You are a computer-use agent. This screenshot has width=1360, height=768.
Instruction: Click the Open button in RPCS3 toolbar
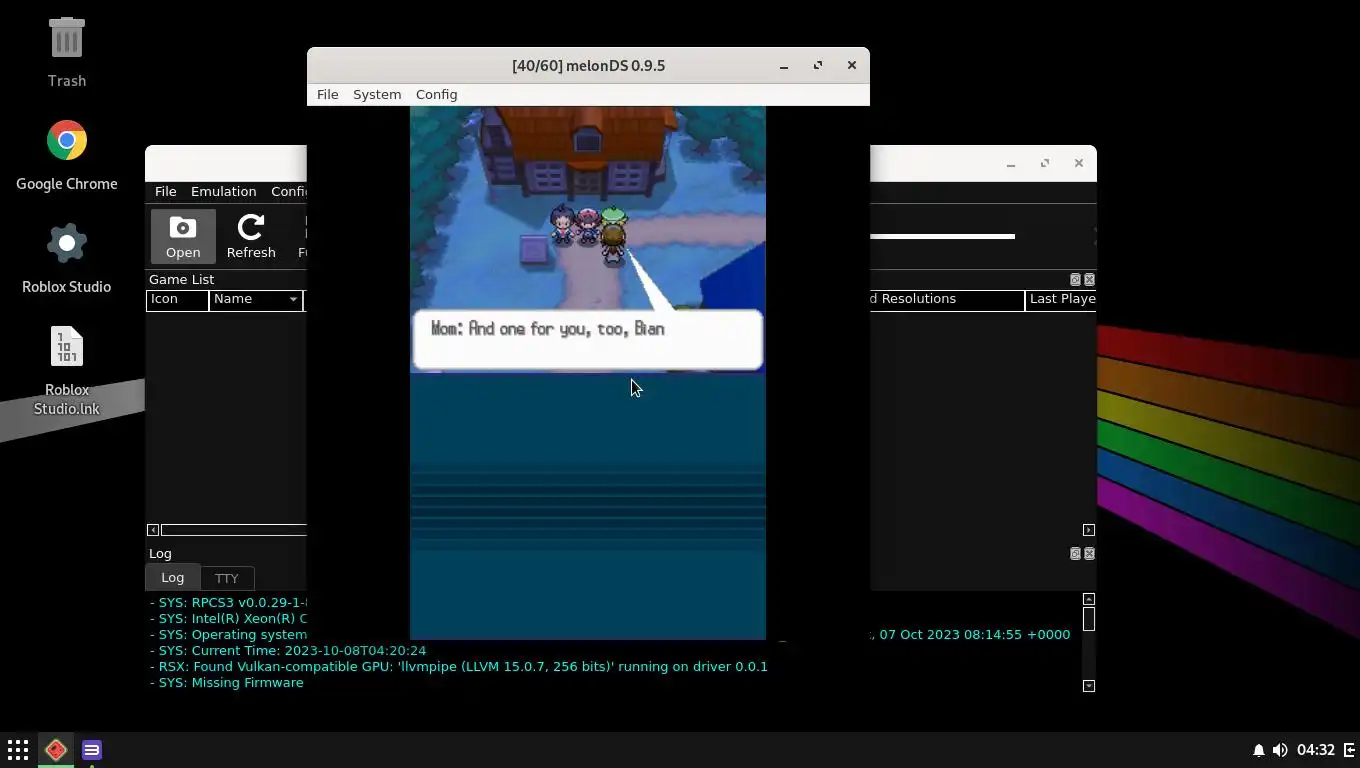[183, 237]
